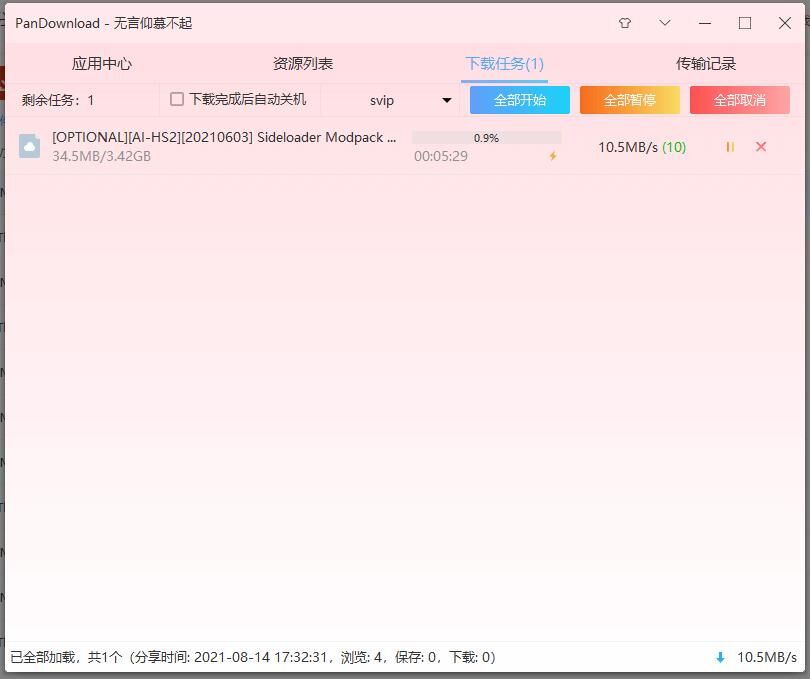Click the PanDownload window title text
Screen dimensions: 810x679
[x=104, y=23]
